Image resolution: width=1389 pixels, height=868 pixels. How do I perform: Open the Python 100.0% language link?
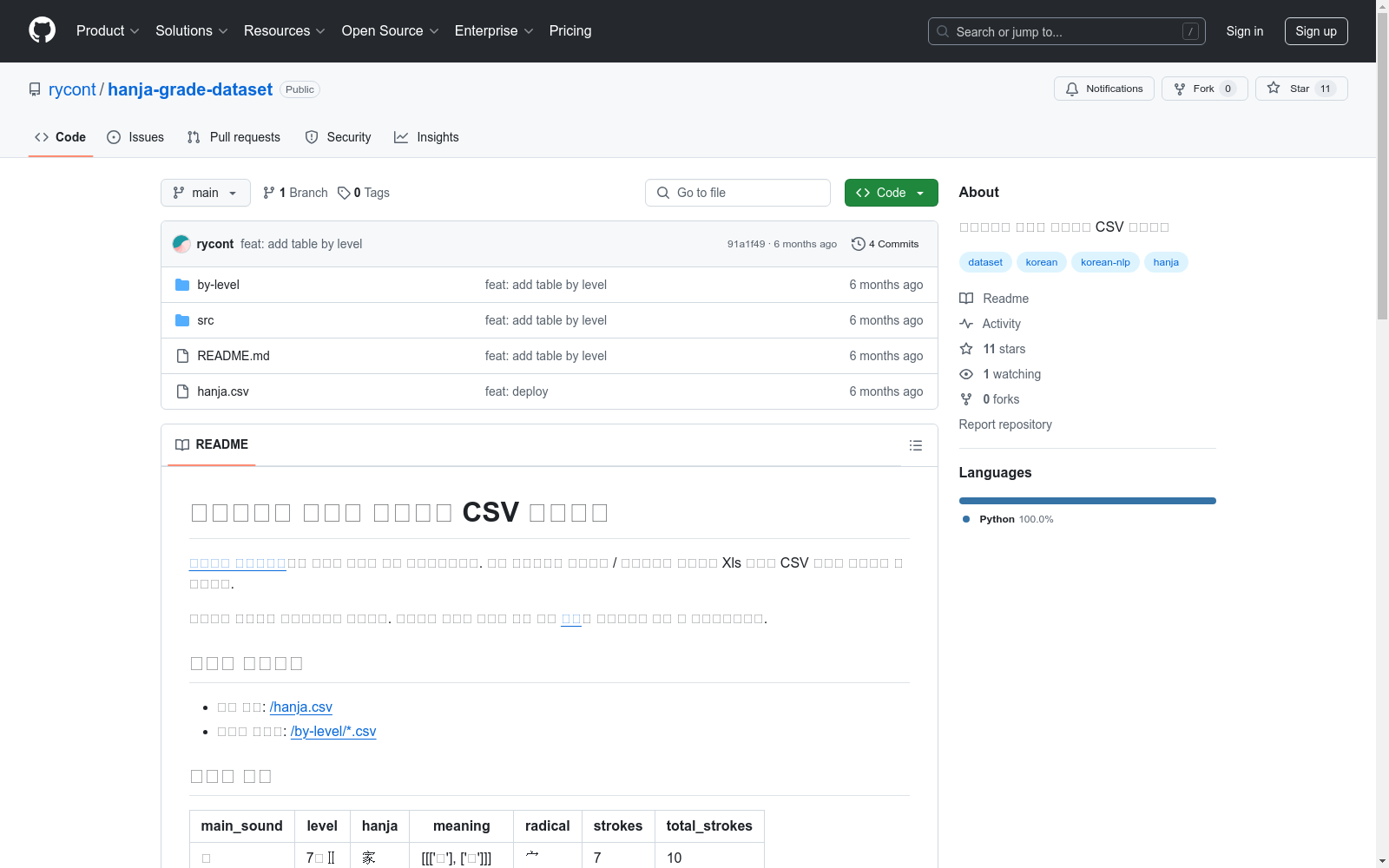[x=1008, y=519]
